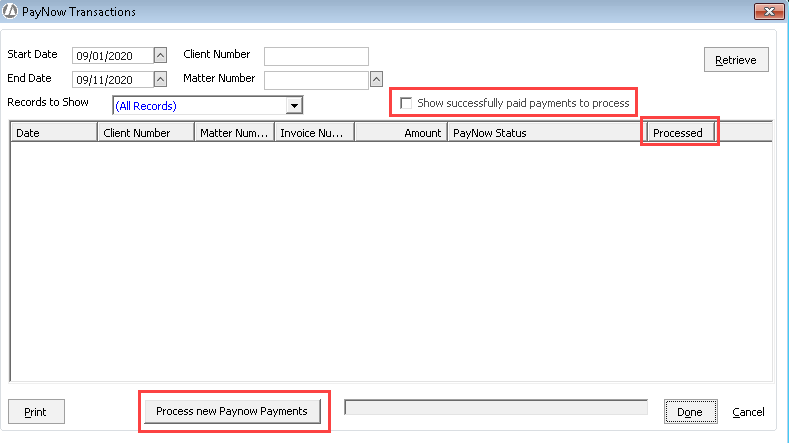Open the End Date calendar picker arrow
This screenshot has height=443, width=789.
160,79
